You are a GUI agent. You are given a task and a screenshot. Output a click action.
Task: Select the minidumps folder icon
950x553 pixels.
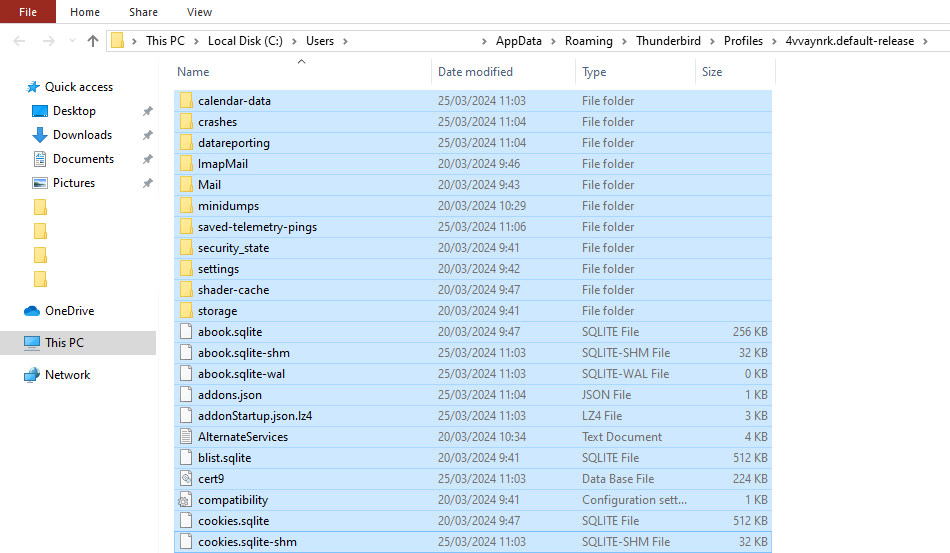point(187,206)
